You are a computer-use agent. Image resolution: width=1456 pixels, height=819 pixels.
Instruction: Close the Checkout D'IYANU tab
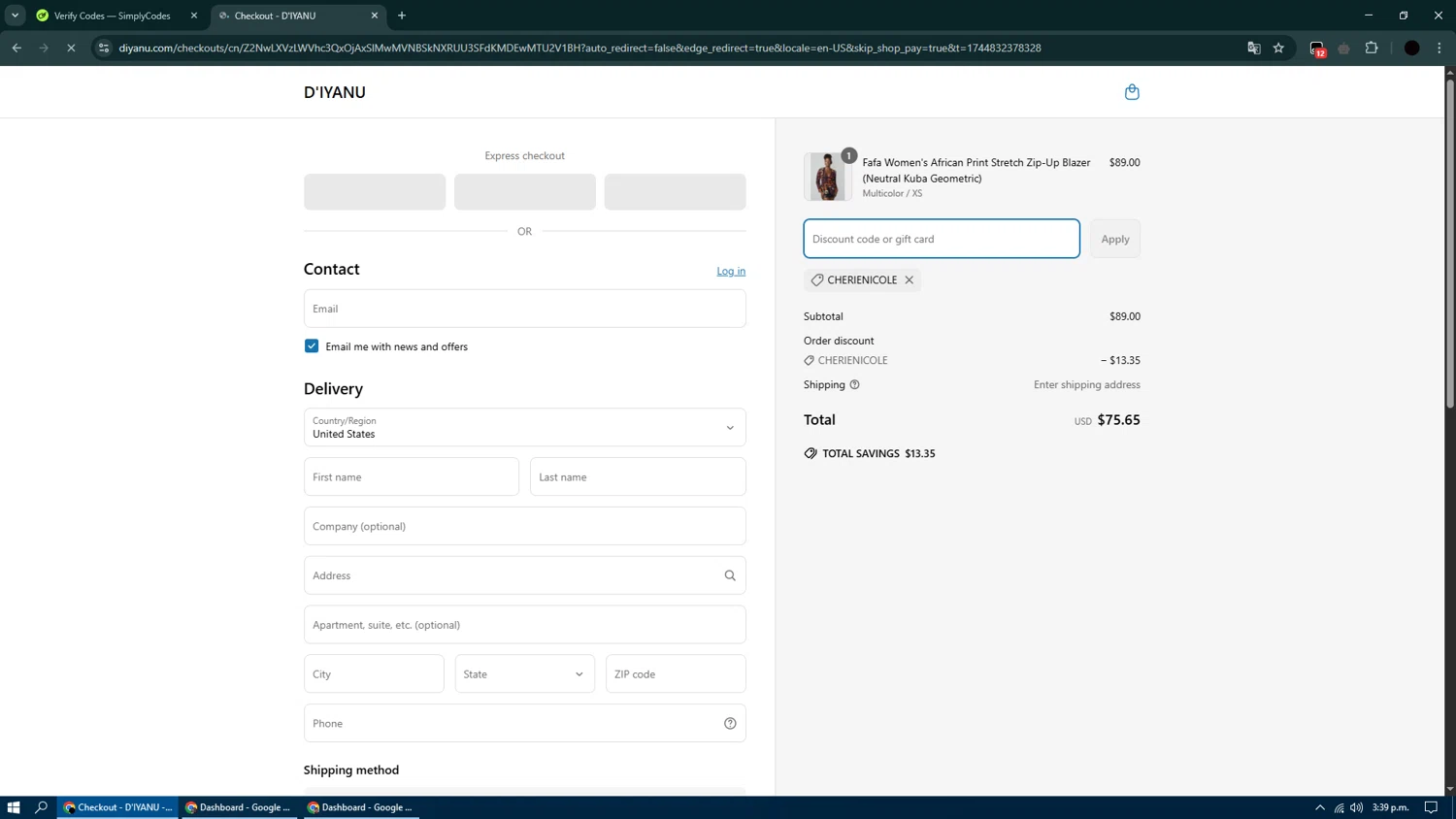[x=375, y=16]
